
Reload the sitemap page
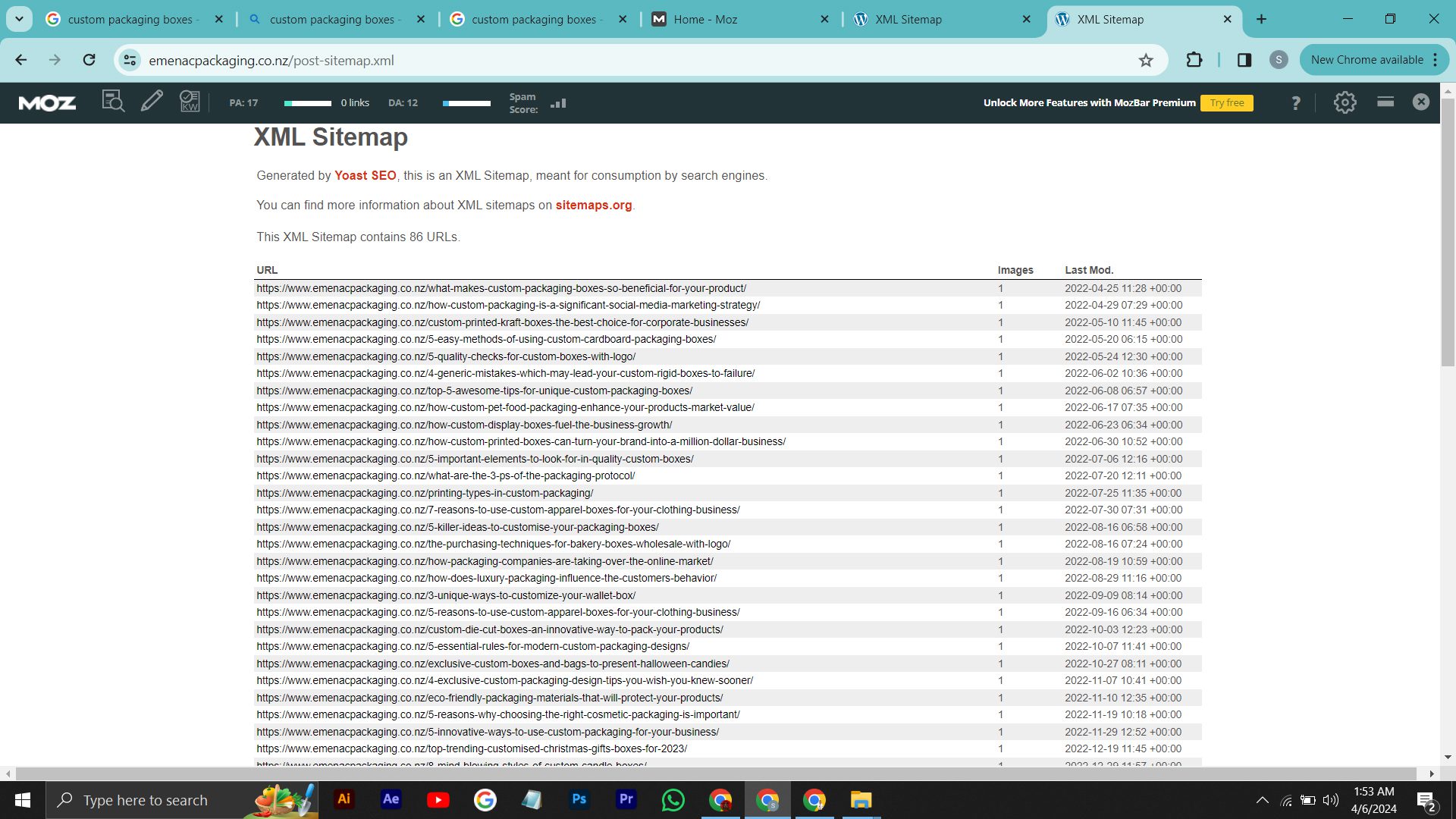tap(89, 60)
